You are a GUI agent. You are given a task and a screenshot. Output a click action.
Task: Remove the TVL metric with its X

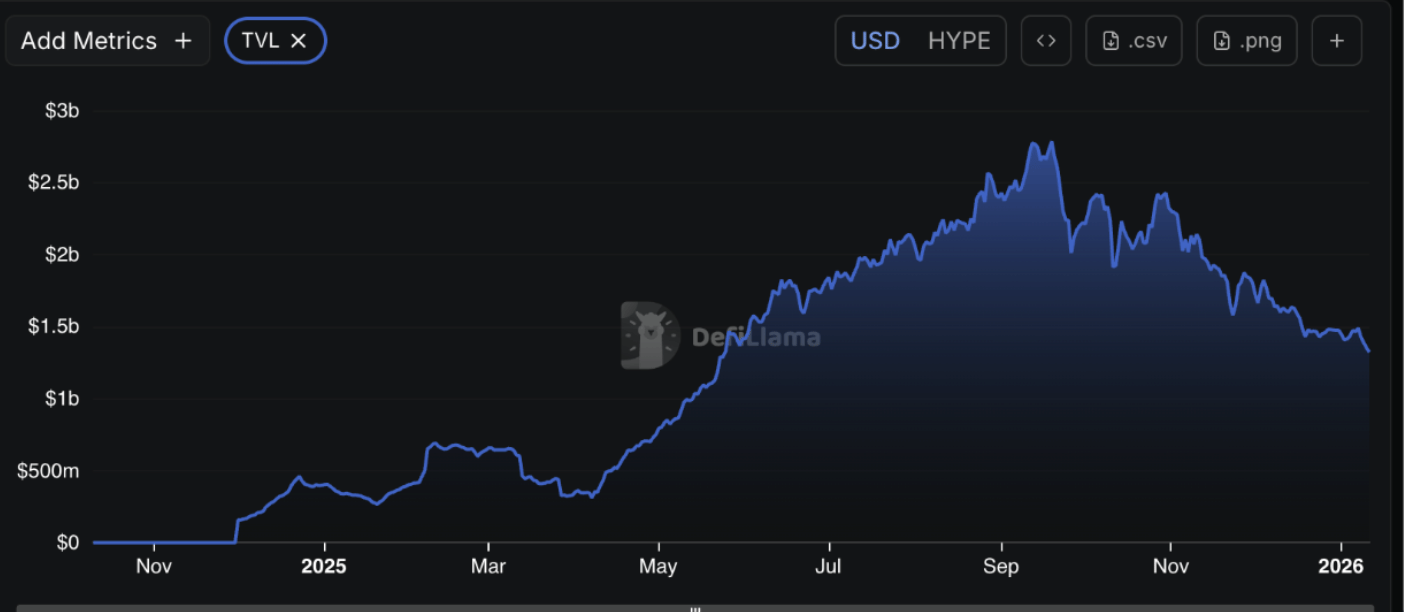298,41
